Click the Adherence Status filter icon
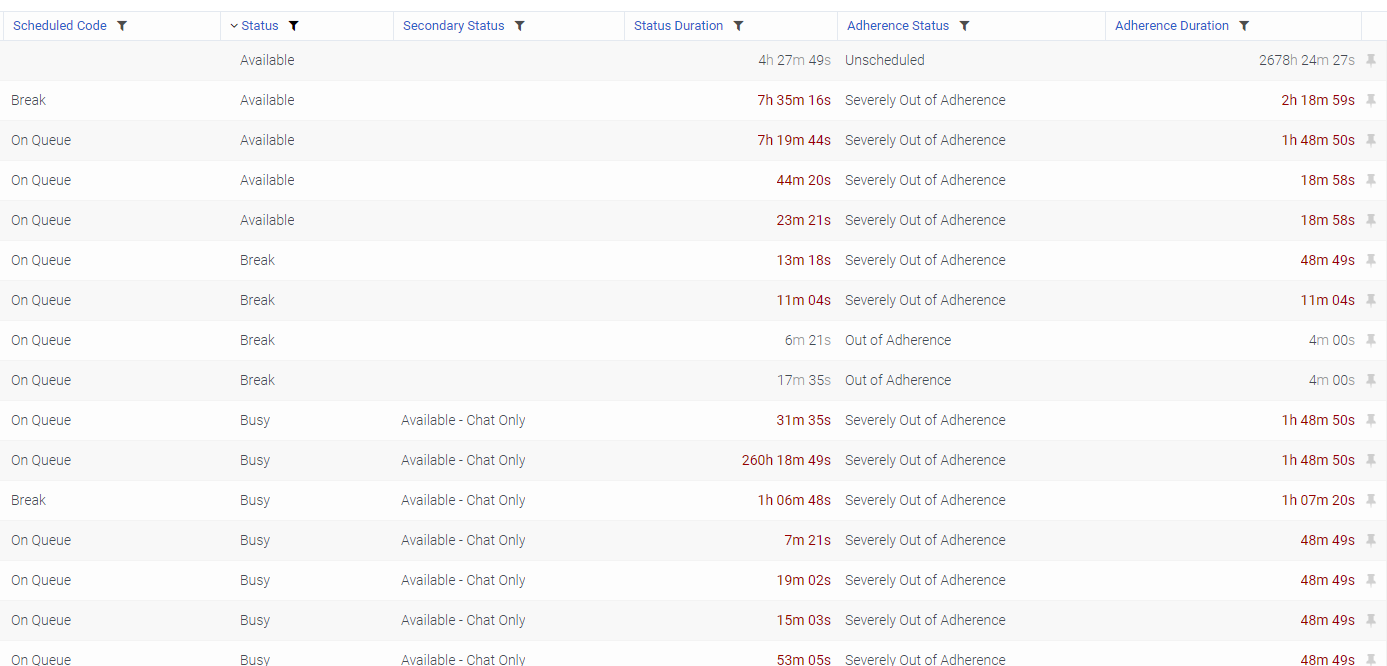The width and height of the screenshot is (1387, 666). 964,26
